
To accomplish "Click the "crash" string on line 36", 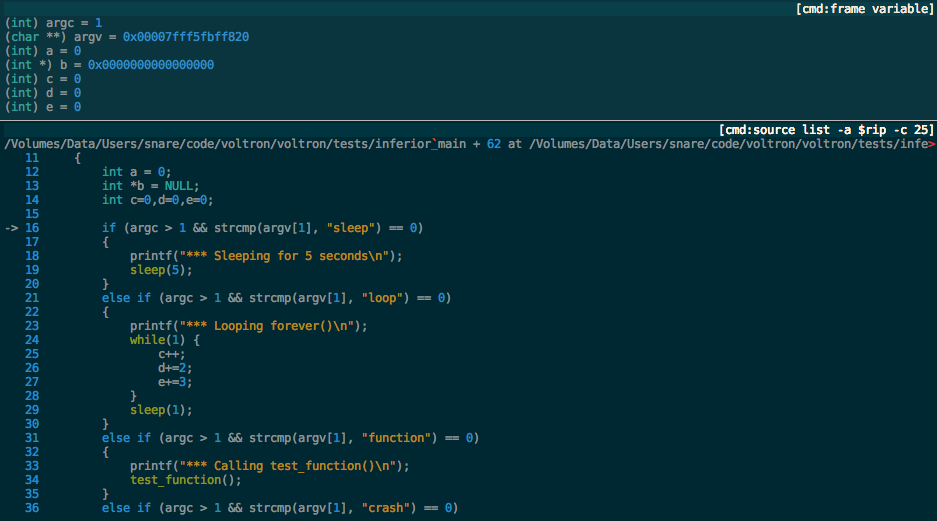I will pyautogui.click(x=389, y=508).
